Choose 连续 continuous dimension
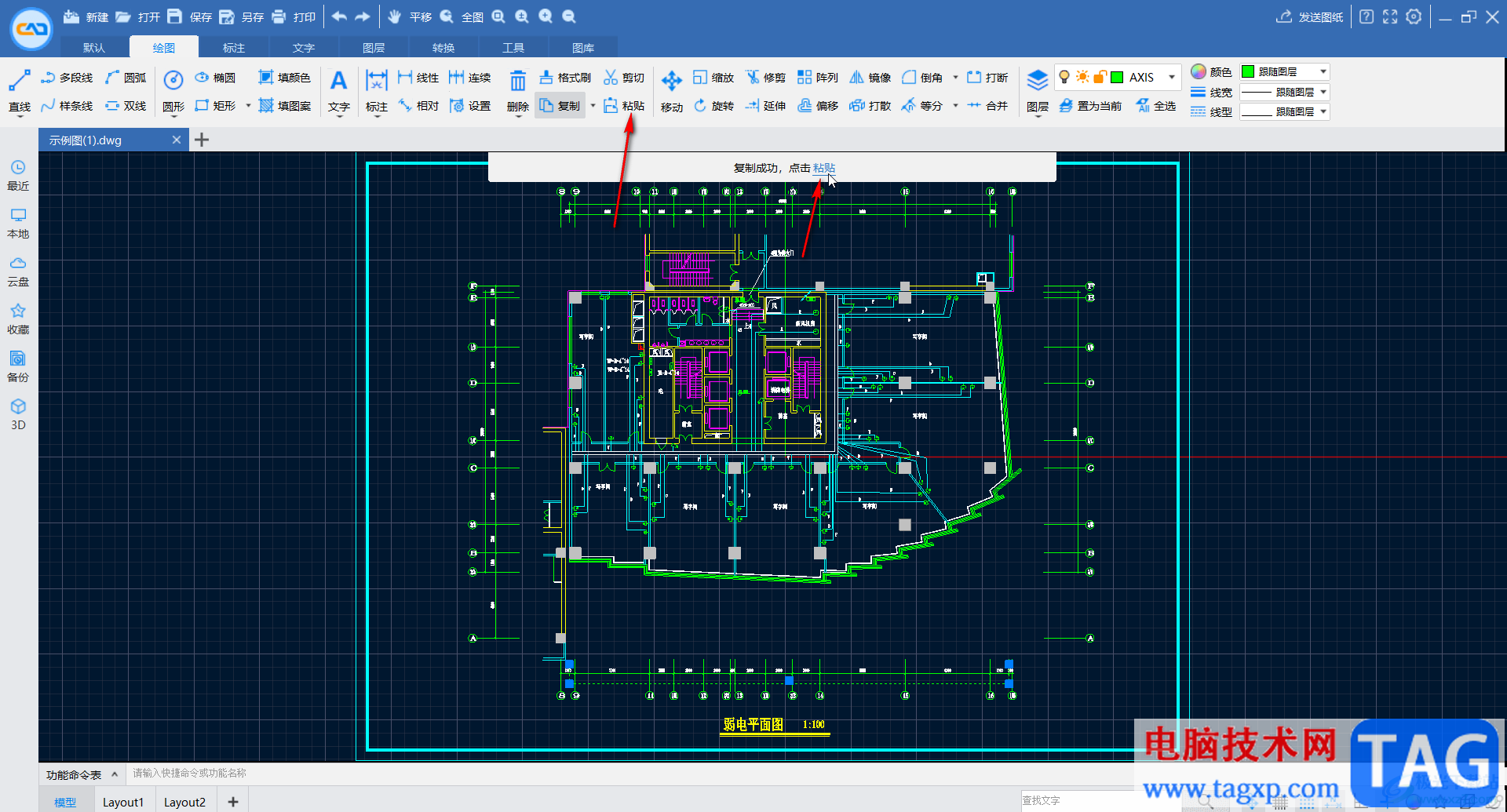Screen dimensions: 1507x812 pyautogui.click(x=470, y=78)
